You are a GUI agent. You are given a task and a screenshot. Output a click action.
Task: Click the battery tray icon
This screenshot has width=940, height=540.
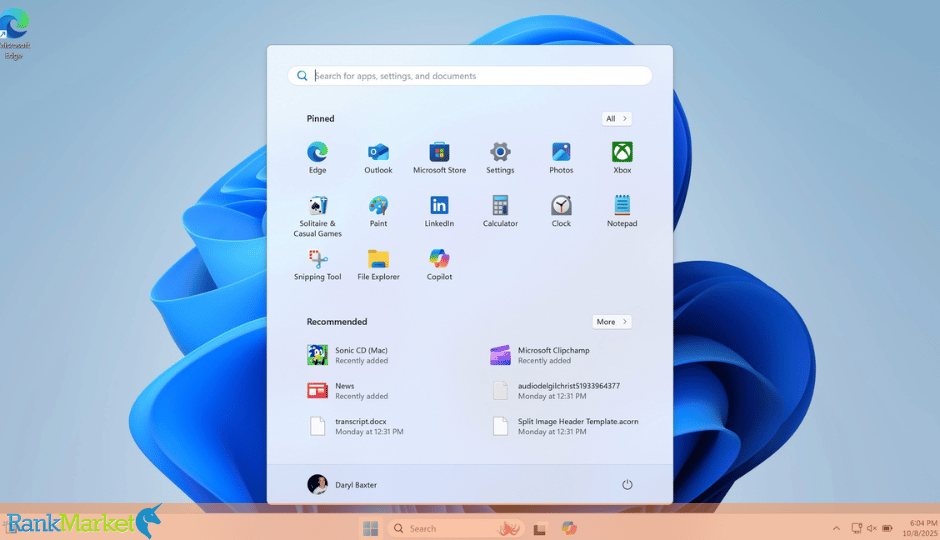887,528
